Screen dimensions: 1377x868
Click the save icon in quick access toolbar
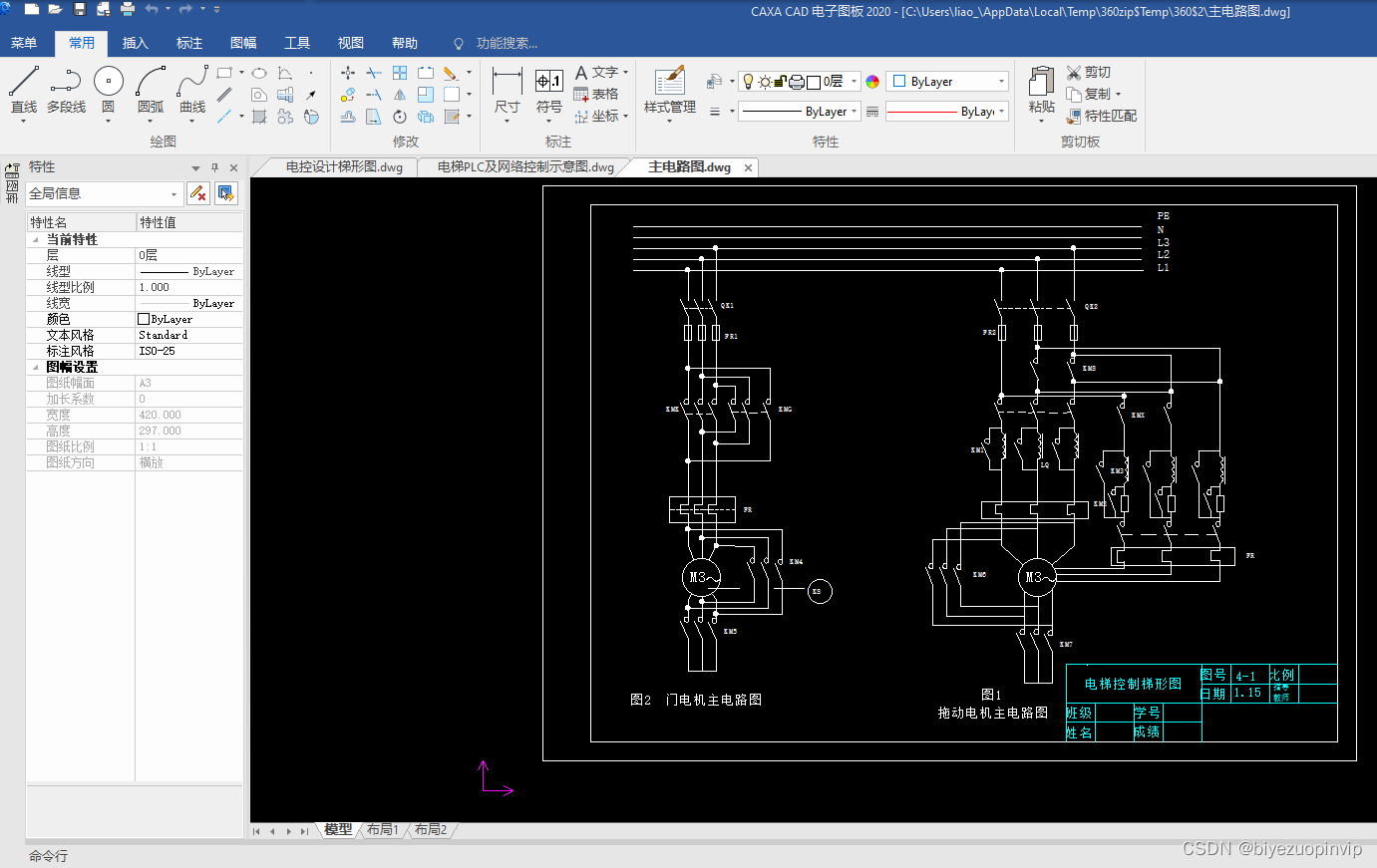(80, 9)
